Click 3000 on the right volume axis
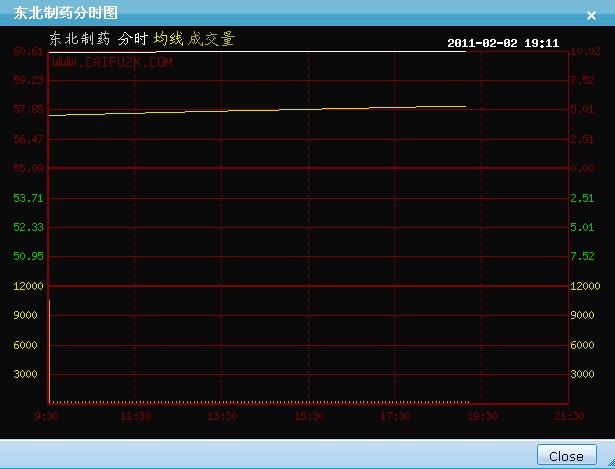 (x=582, y=374)
